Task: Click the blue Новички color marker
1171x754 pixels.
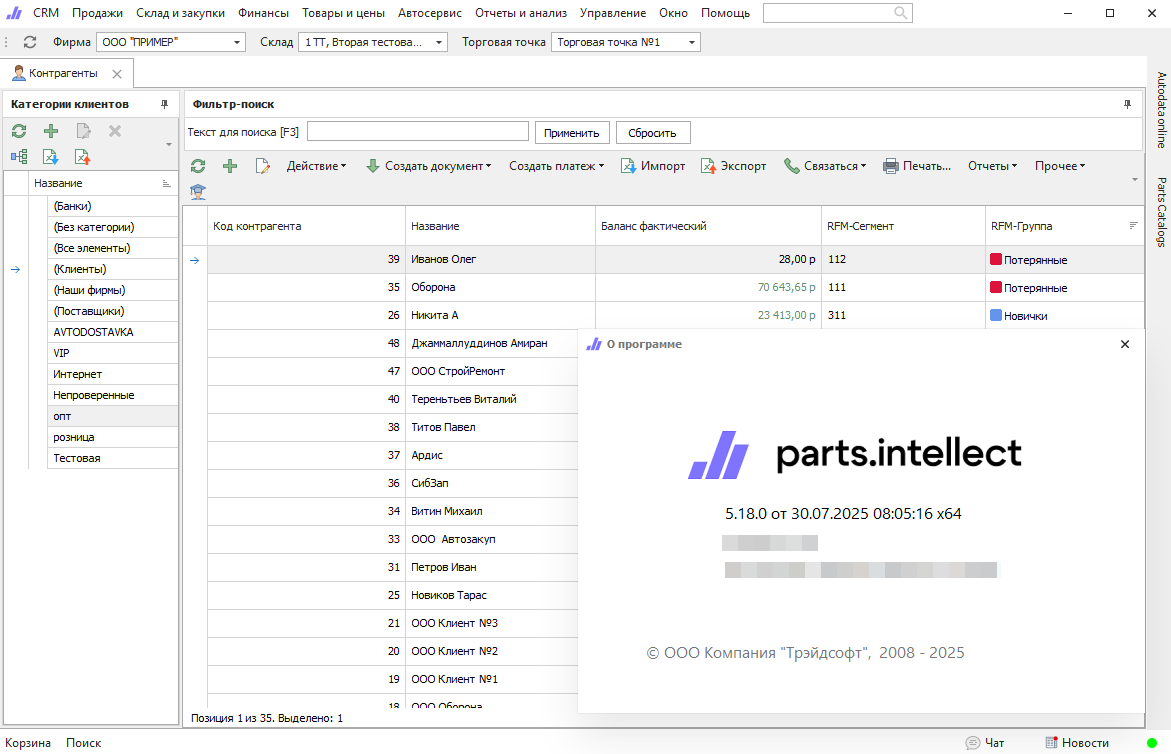Action: click(x=995, y=315)
